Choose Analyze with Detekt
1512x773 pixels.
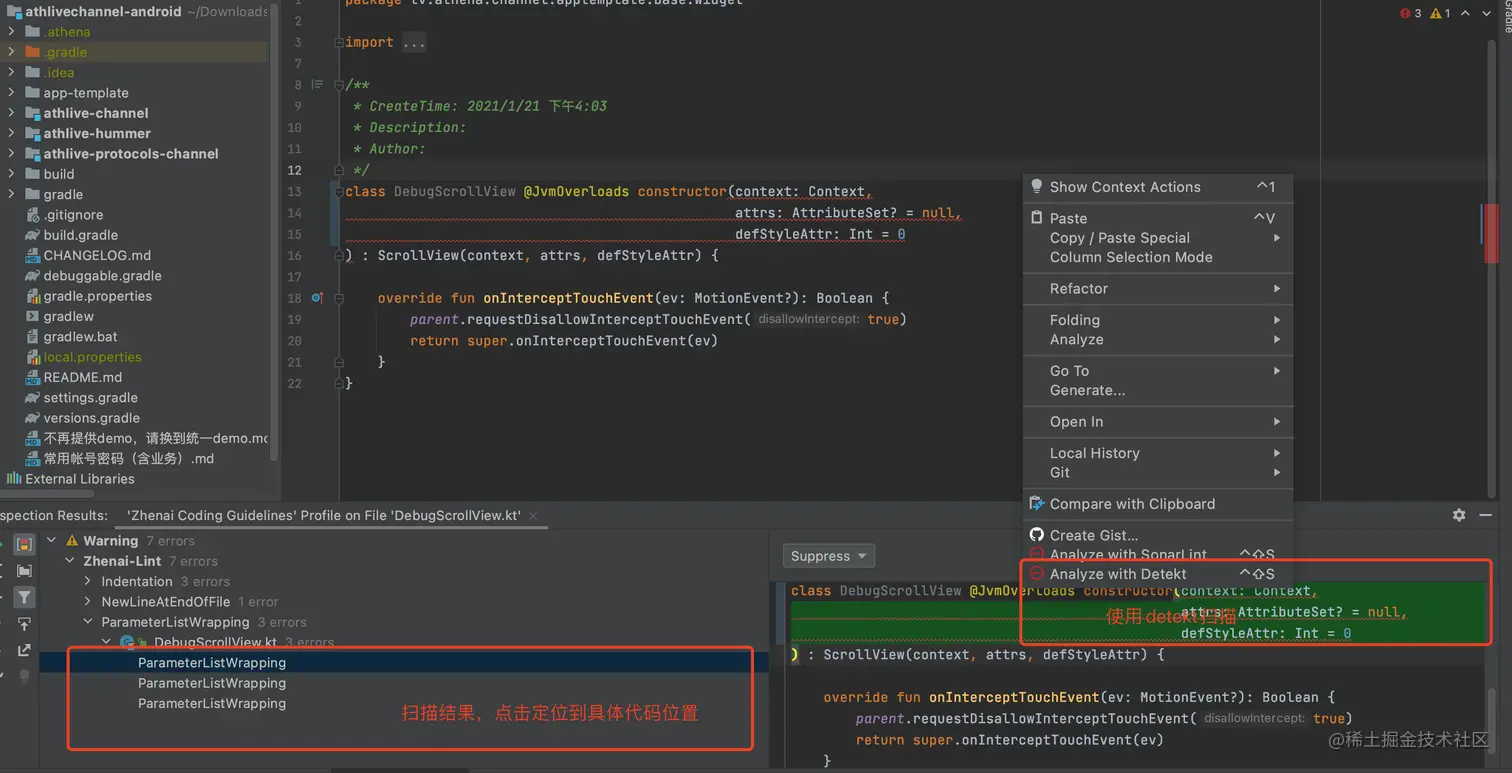[x=1157, y=574]
